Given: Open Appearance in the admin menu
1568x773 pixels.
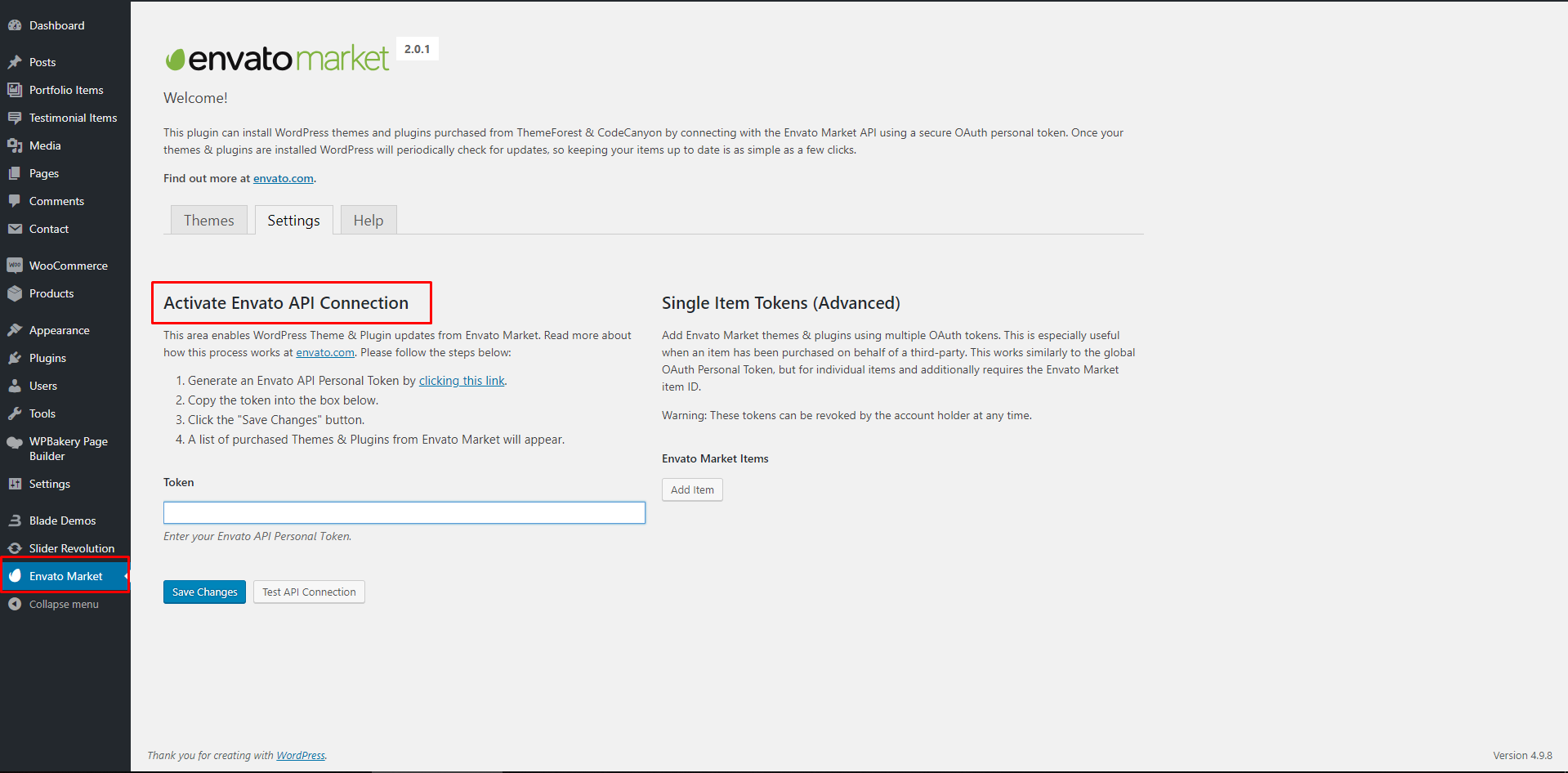Looking at the screenshot, I should point(59,330).
